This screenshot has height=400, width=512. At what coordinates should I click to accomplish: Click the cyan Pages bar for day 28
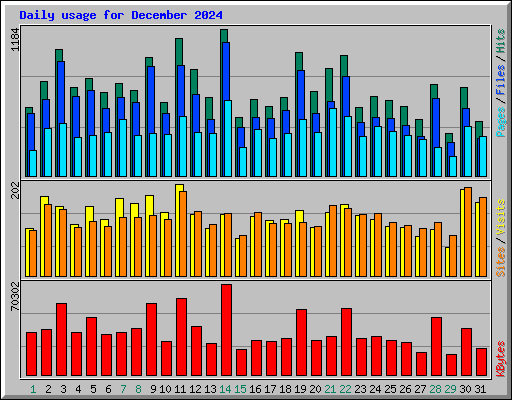pyautogui.click(x=438, y=162)
